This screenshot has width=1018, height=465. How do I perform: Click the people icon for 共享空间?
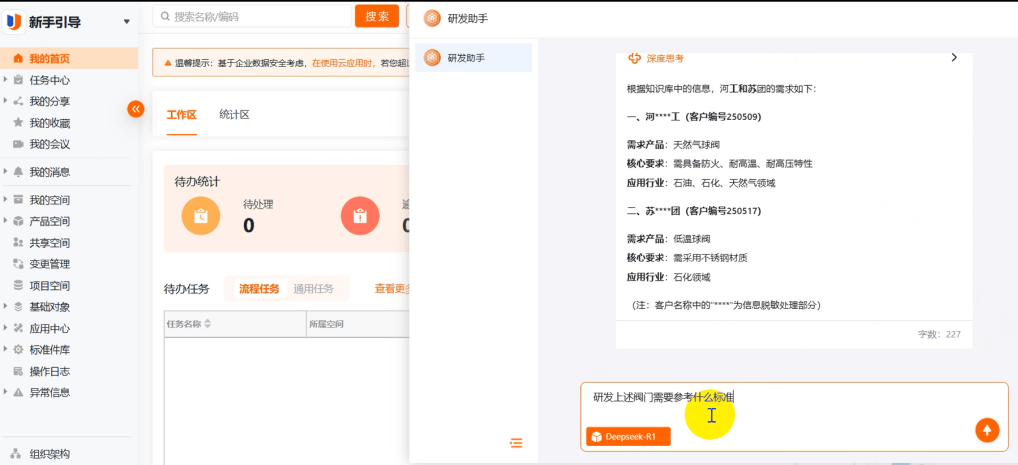(18, 243)
